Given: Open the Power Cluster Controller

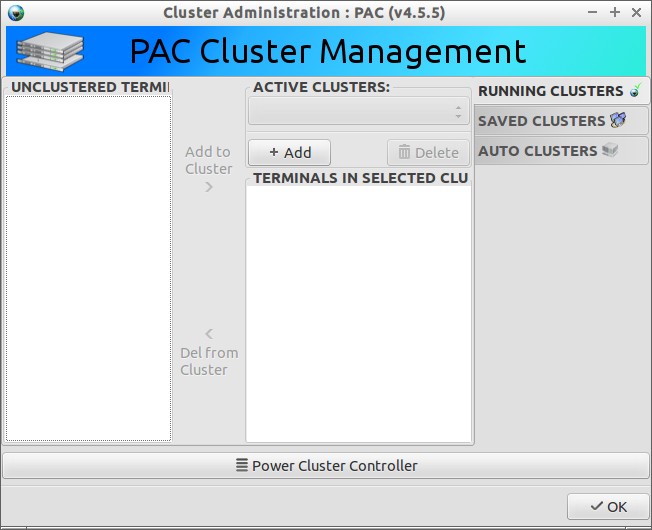Looking at the screenshot, I should pyautogui.click(x=326, y=466).
